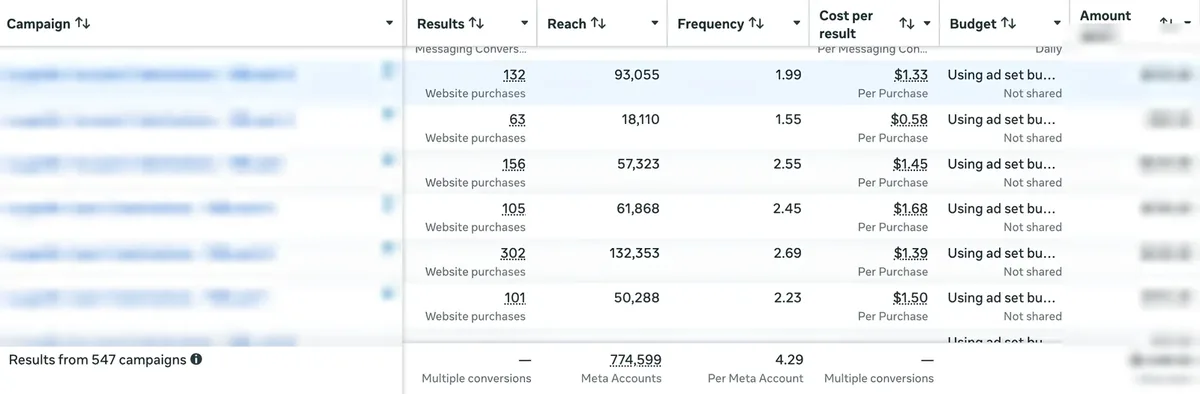Viewport: 1200px width, 394px height.
Task: Open the Reach column dropdown caret
Action: point(655,24)
